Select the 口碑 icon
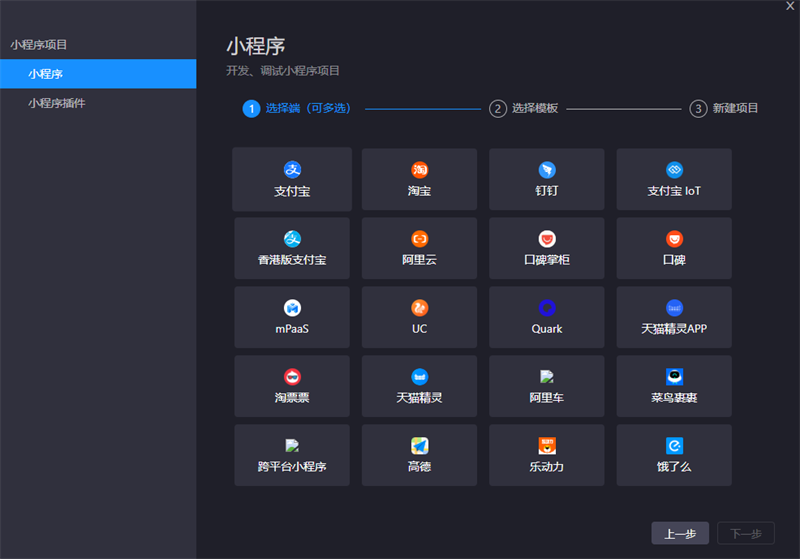Image resolution: width=800 pixels, height=559 pixels. (x=674, y=239)
